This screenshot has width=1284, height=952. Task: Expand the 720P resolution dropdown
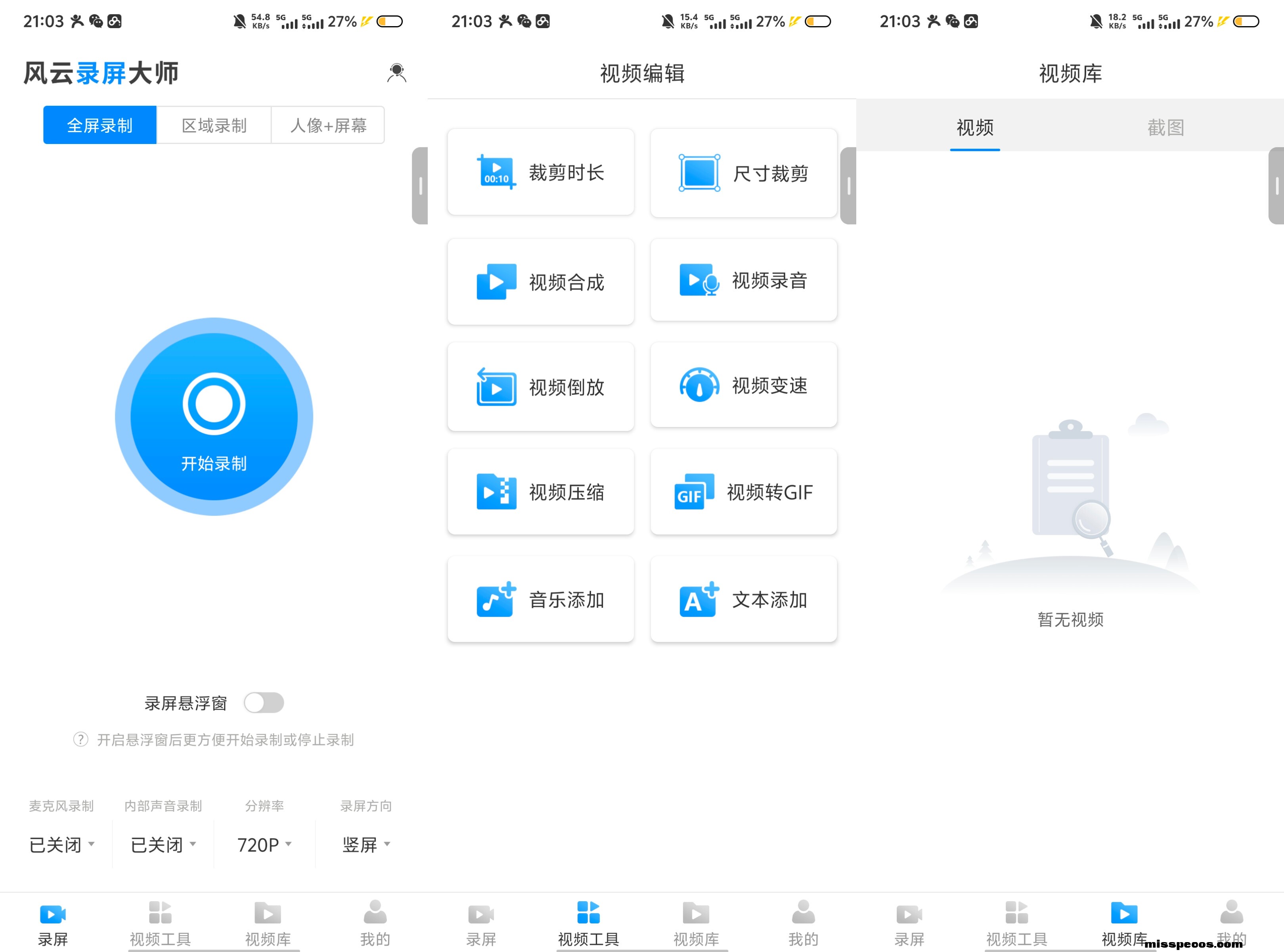(x=264, y=844)
